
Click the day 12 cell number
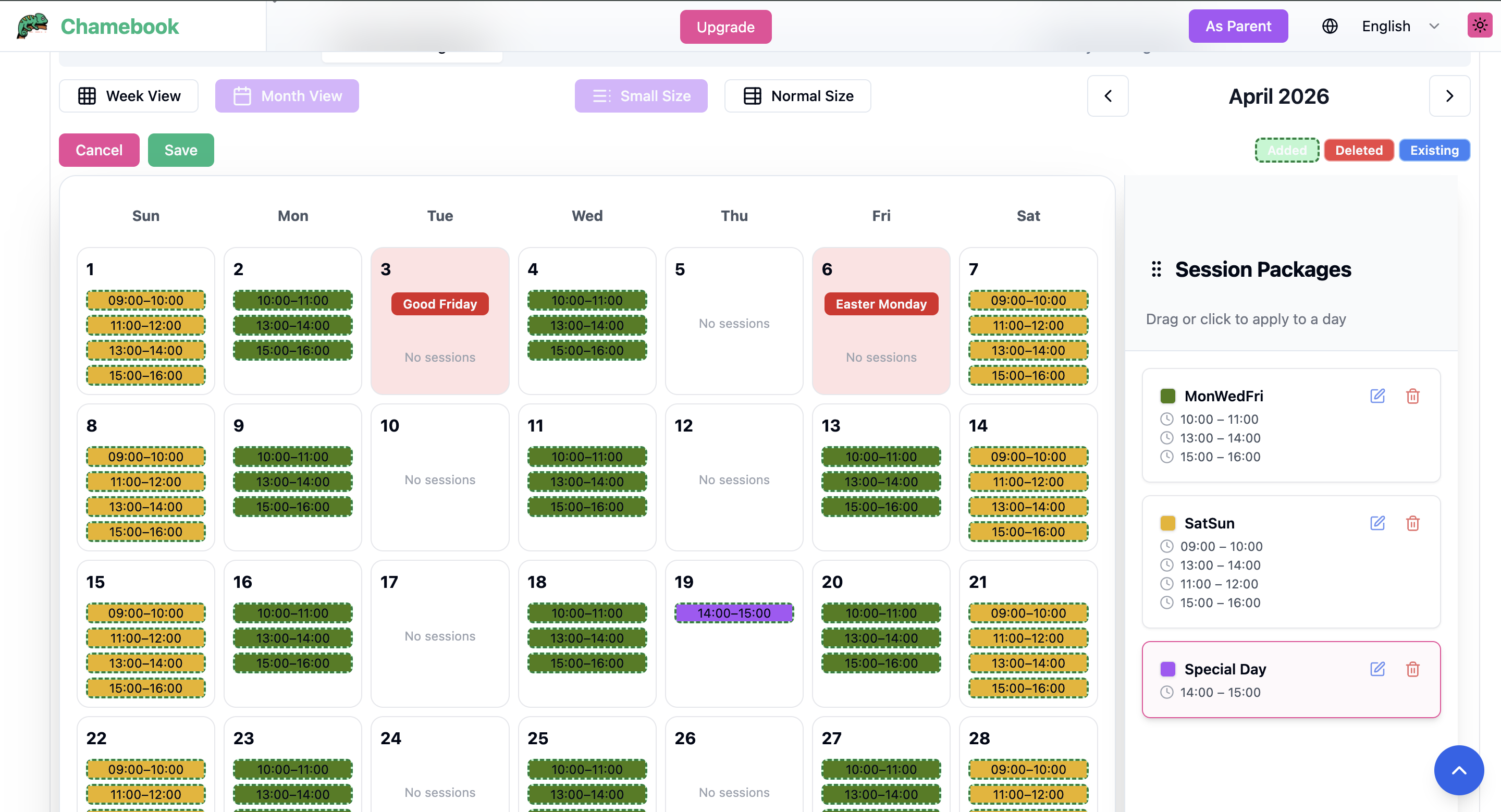[683, 426]
